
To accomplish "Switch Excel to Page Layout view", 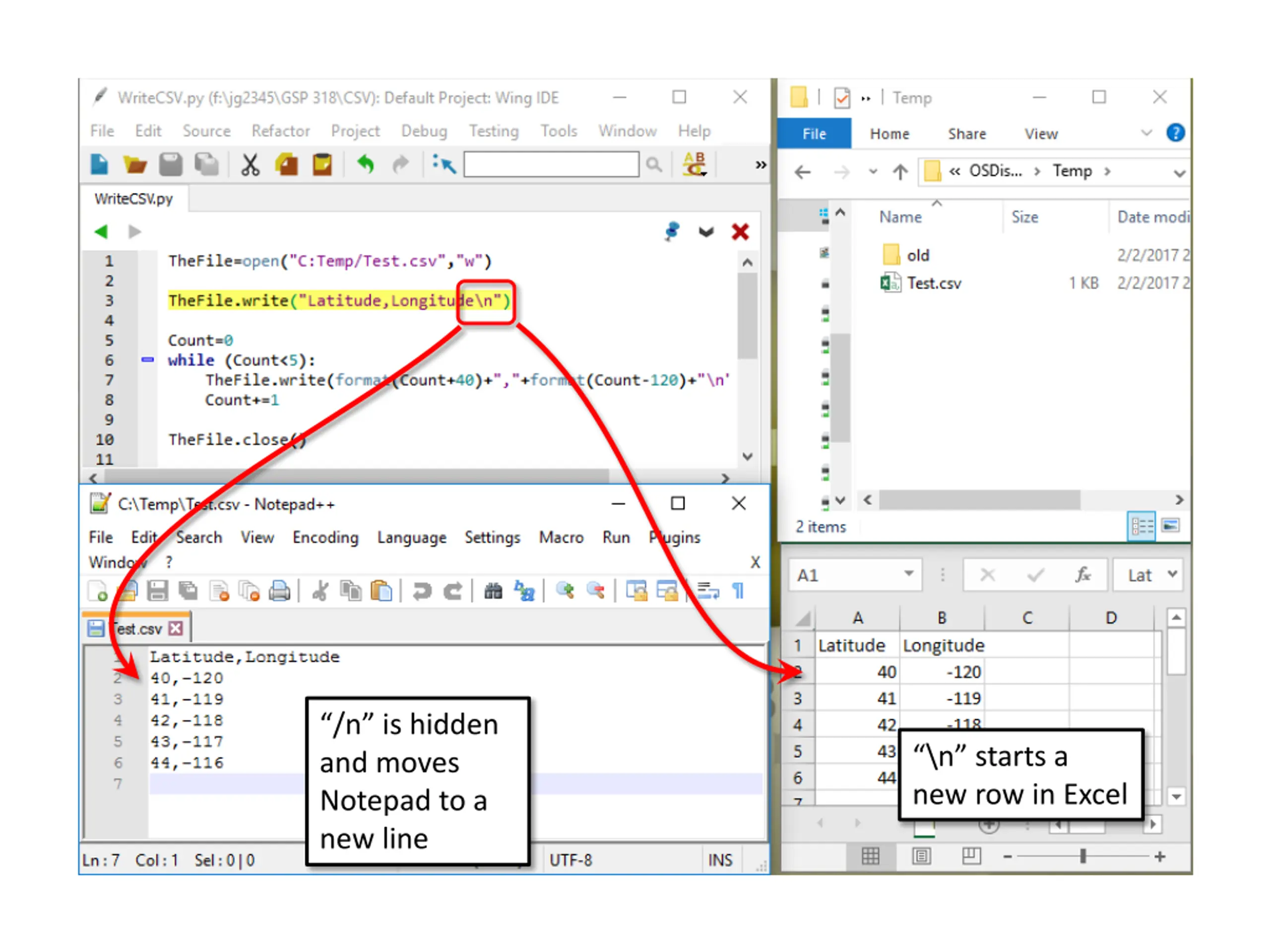I will (x=922, y=857).
